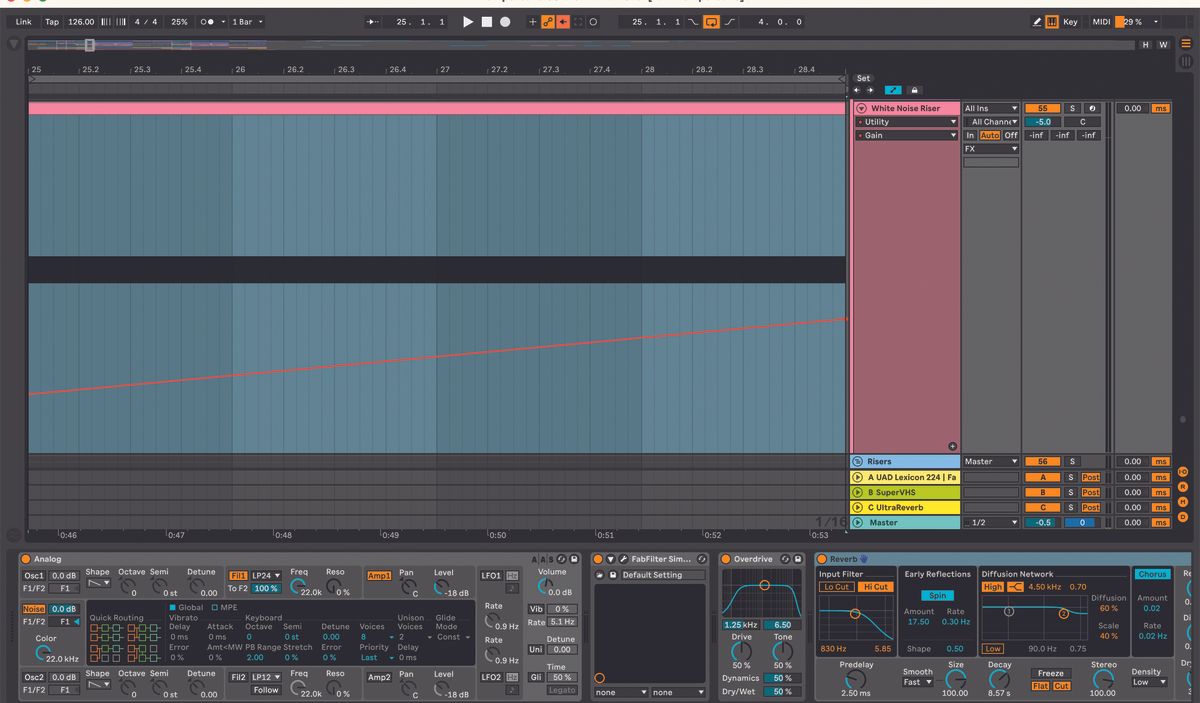Set monitor to Off on White Noise Riser
This screenshot has height=703, width=1200.
click(x=1011, y=135)
